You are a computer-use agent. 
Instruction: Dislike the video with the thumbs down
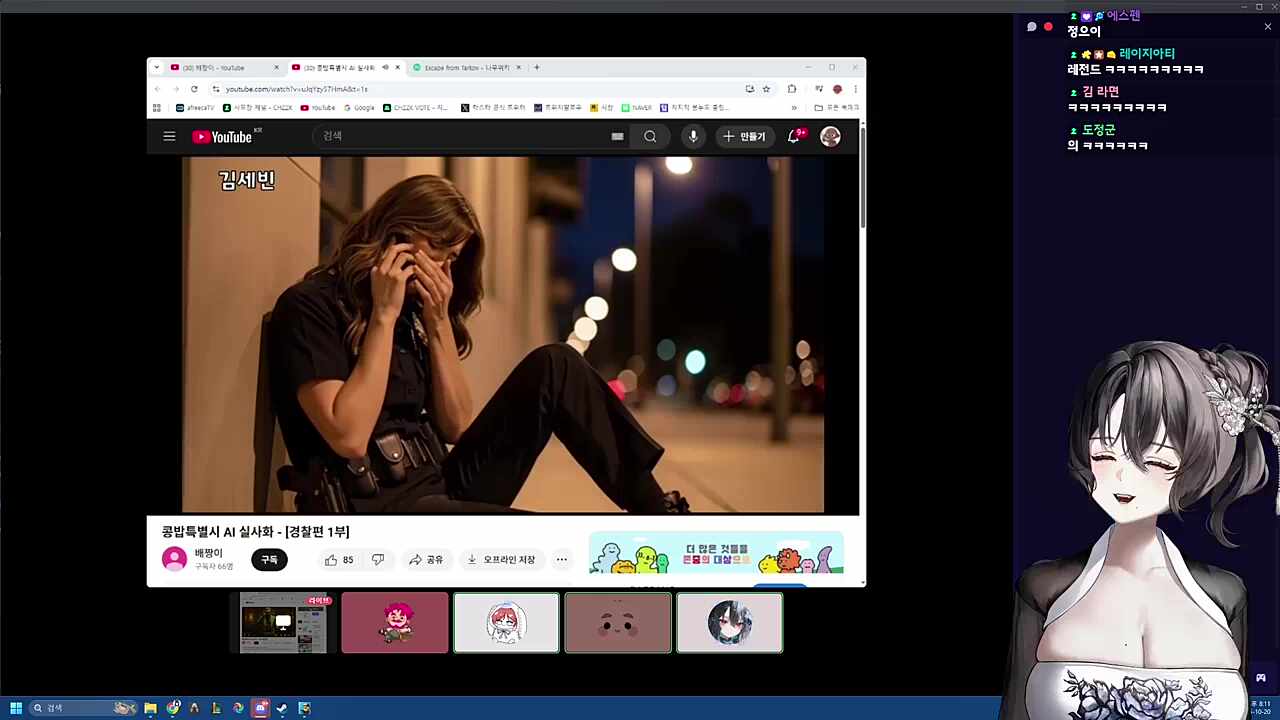378,559
